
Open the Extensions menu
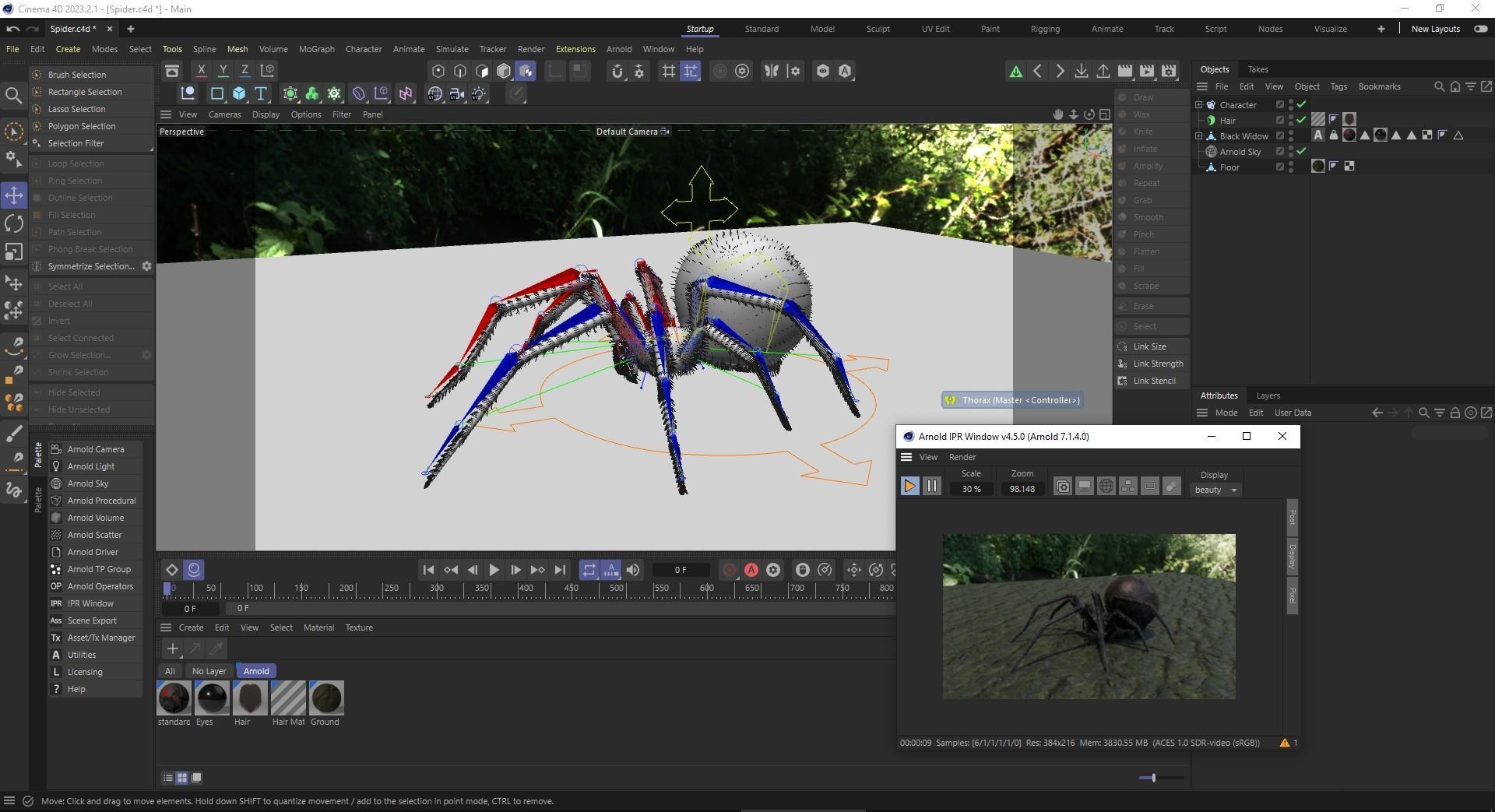(x=575, y=49)
